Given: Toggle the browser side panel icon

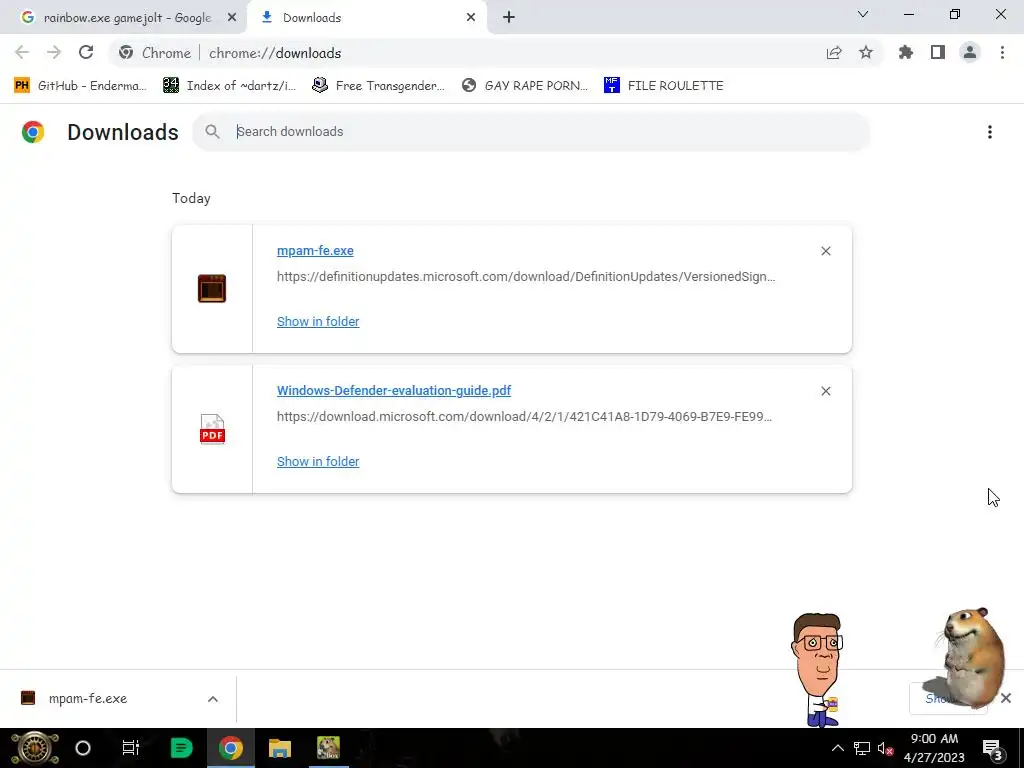Looking at the screenshot, I should (x=938, y=52).
